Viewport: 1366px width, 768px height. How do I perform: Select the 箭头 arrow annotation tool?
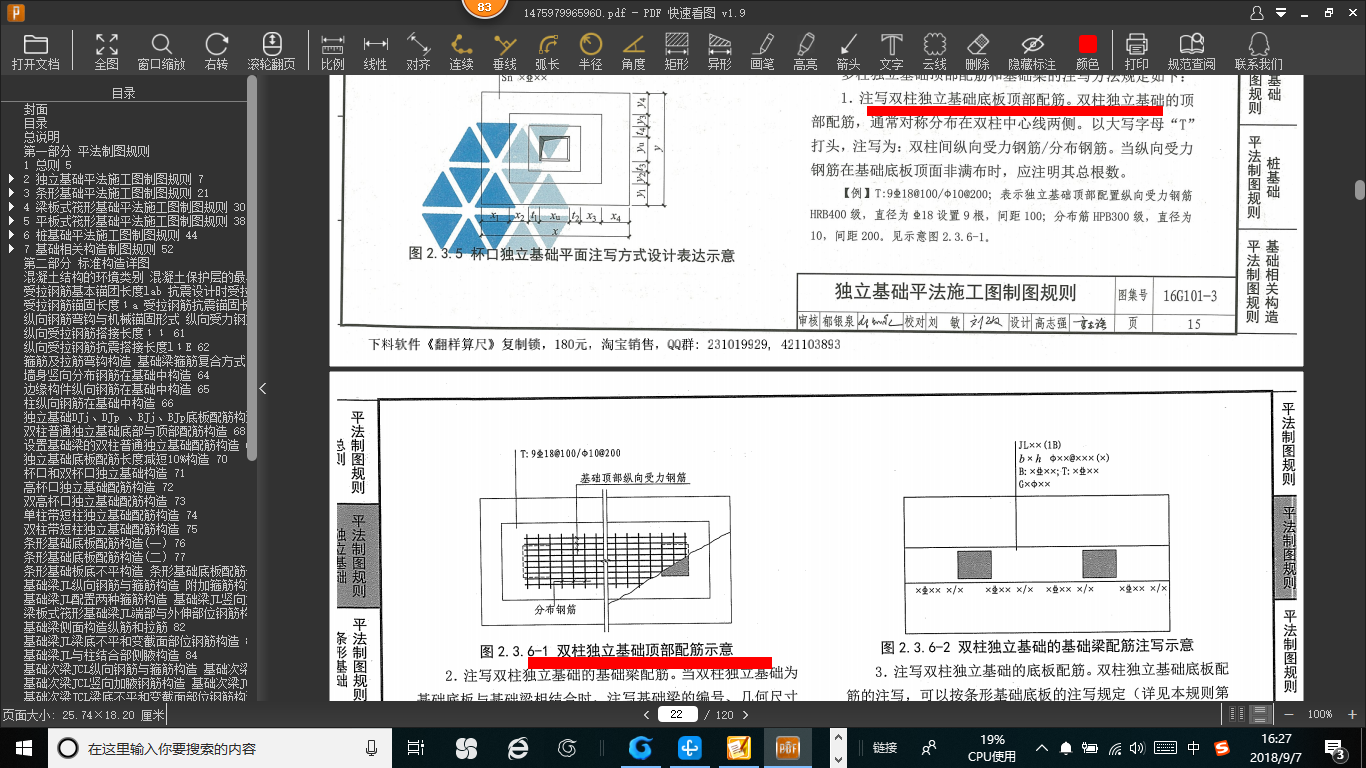(x=848, y=51)
